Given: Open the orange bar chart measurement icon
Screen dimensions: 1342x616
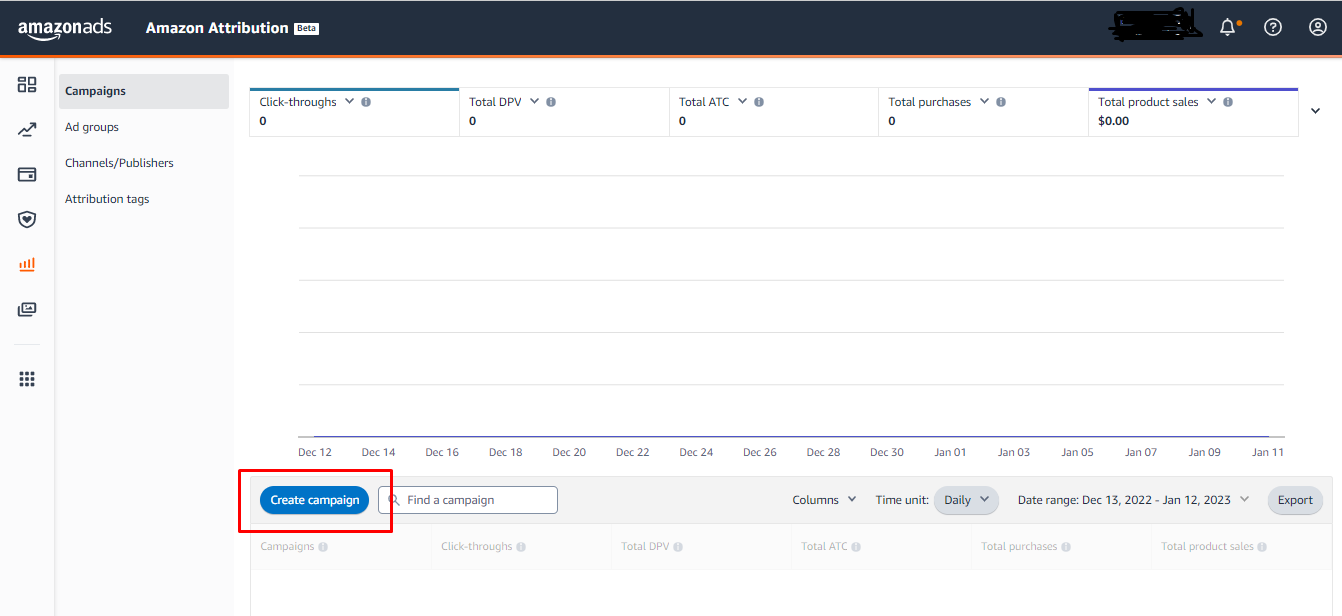Looking at the screenshot, I should point(27,264).
